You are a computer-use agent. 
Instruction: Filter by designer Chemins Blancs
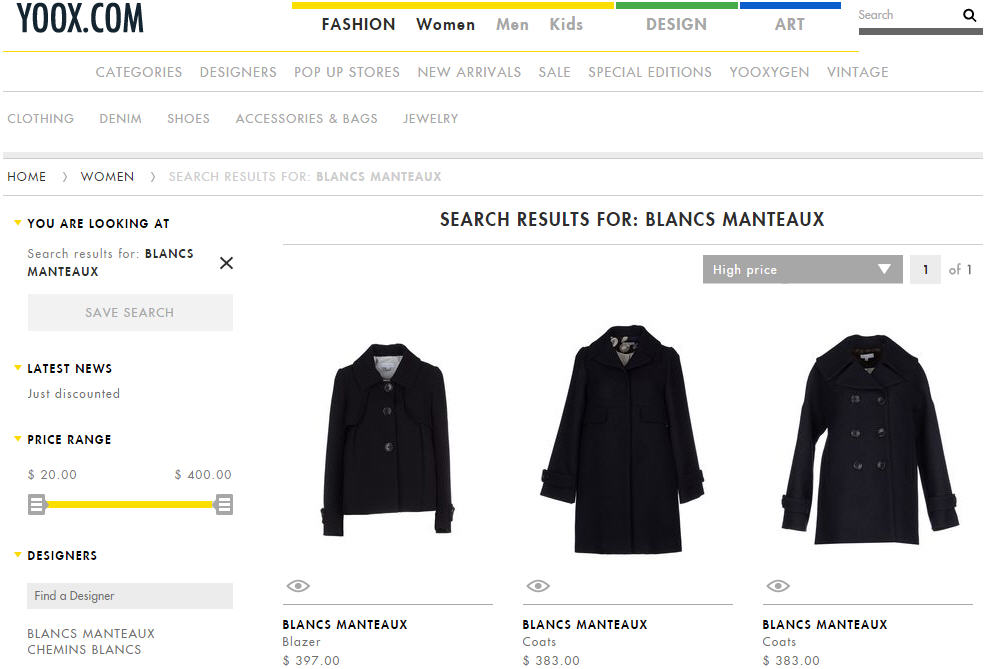[x=84, y=649]
